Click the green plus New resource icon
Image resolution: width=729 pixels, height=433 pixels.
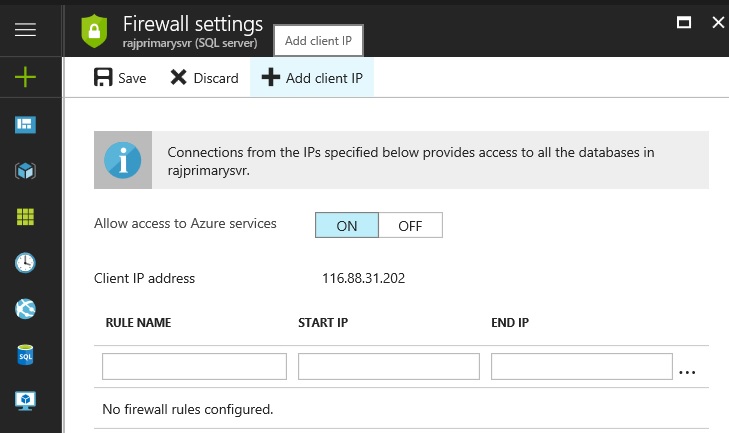click(x=26, y=77)
